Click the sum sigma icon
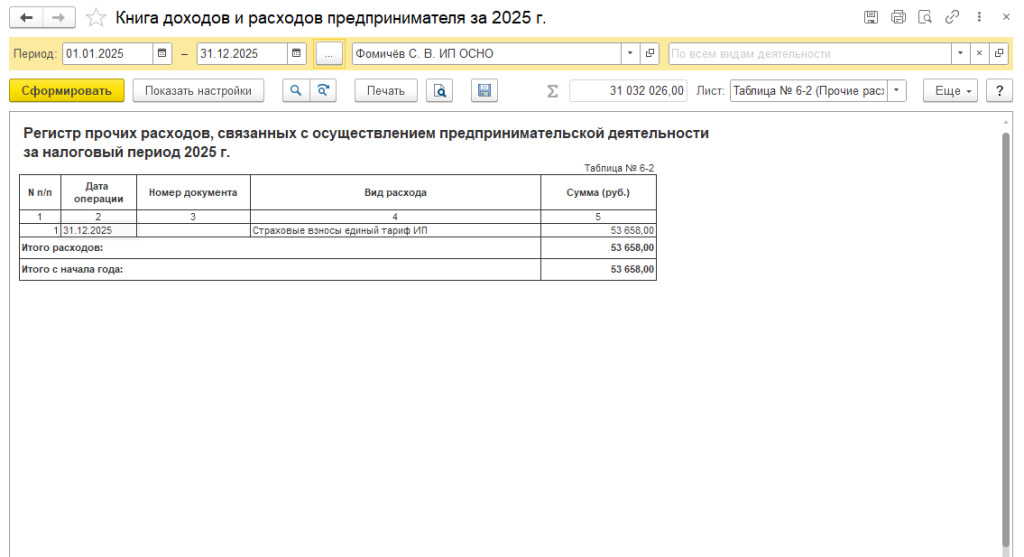 (x=552, y=91)
